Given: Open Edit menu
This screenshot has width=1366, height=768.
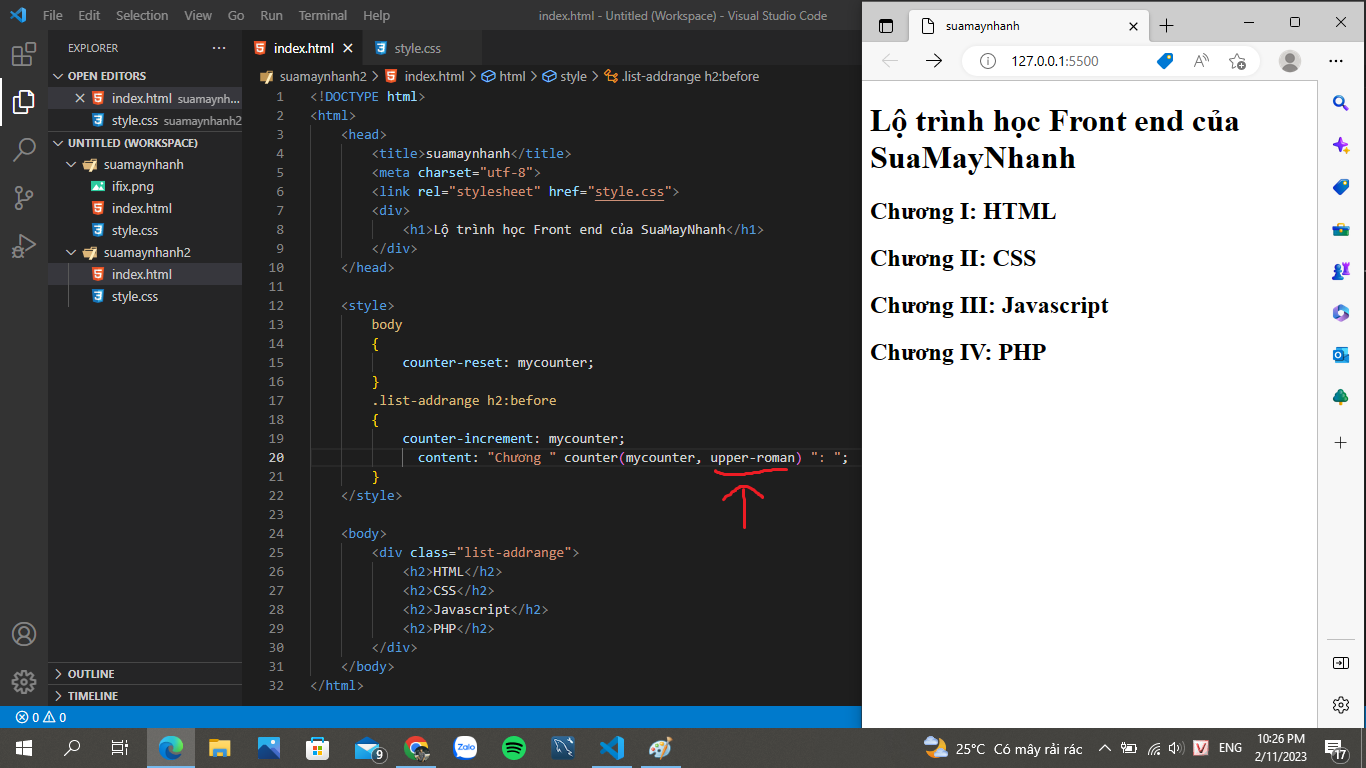Looking at the screenshot, I should (x=89, y=16).
